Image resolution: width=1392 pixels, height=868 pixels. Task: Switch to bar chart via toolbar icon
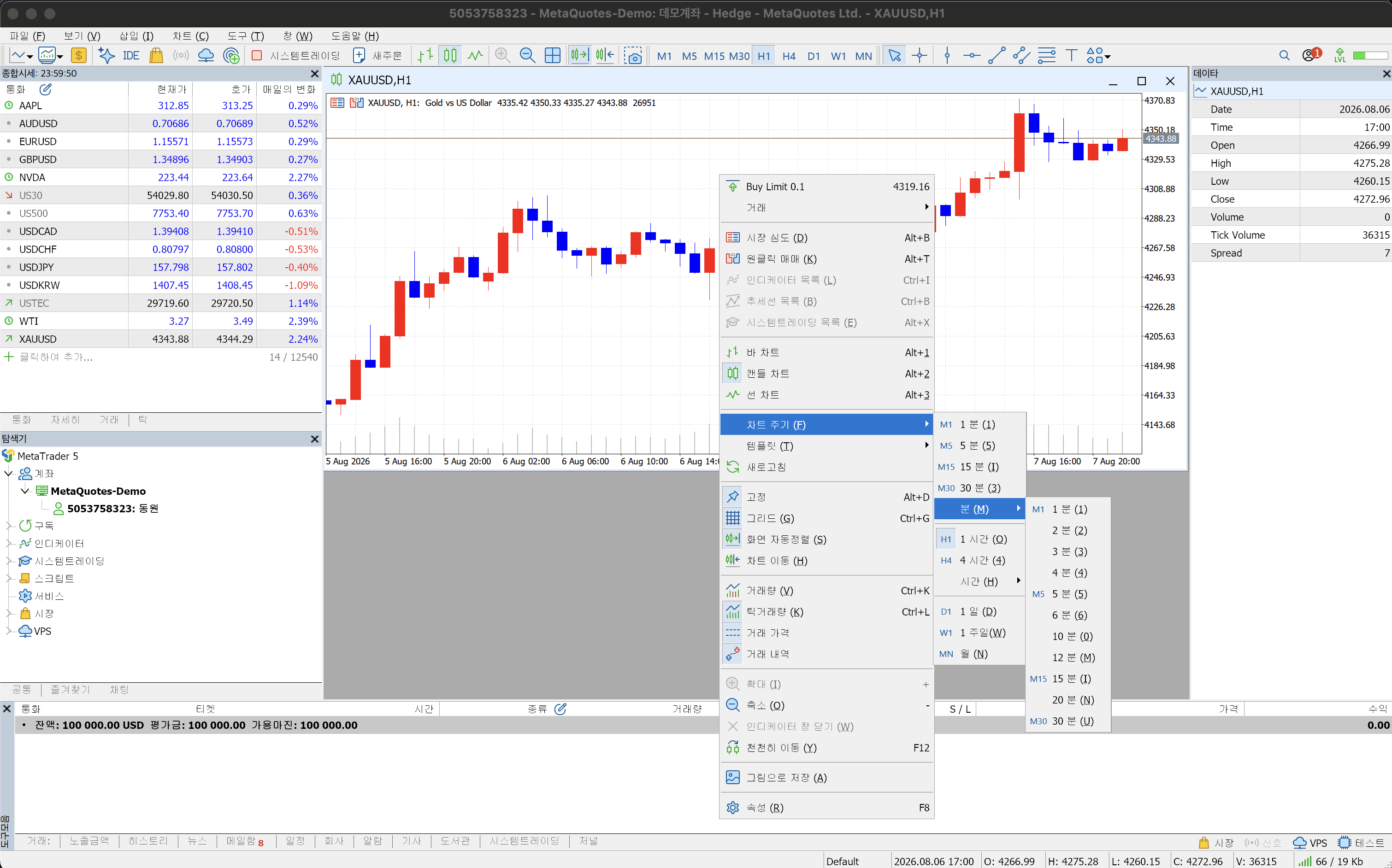[x=425, y=56]
